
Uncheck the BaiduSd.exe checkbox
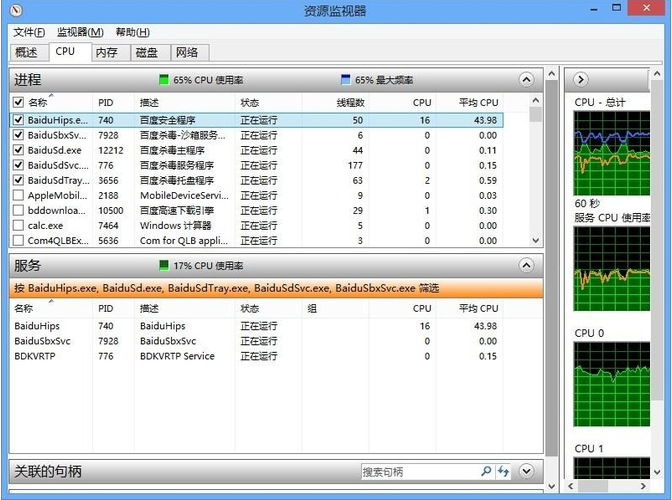point(18,150)
